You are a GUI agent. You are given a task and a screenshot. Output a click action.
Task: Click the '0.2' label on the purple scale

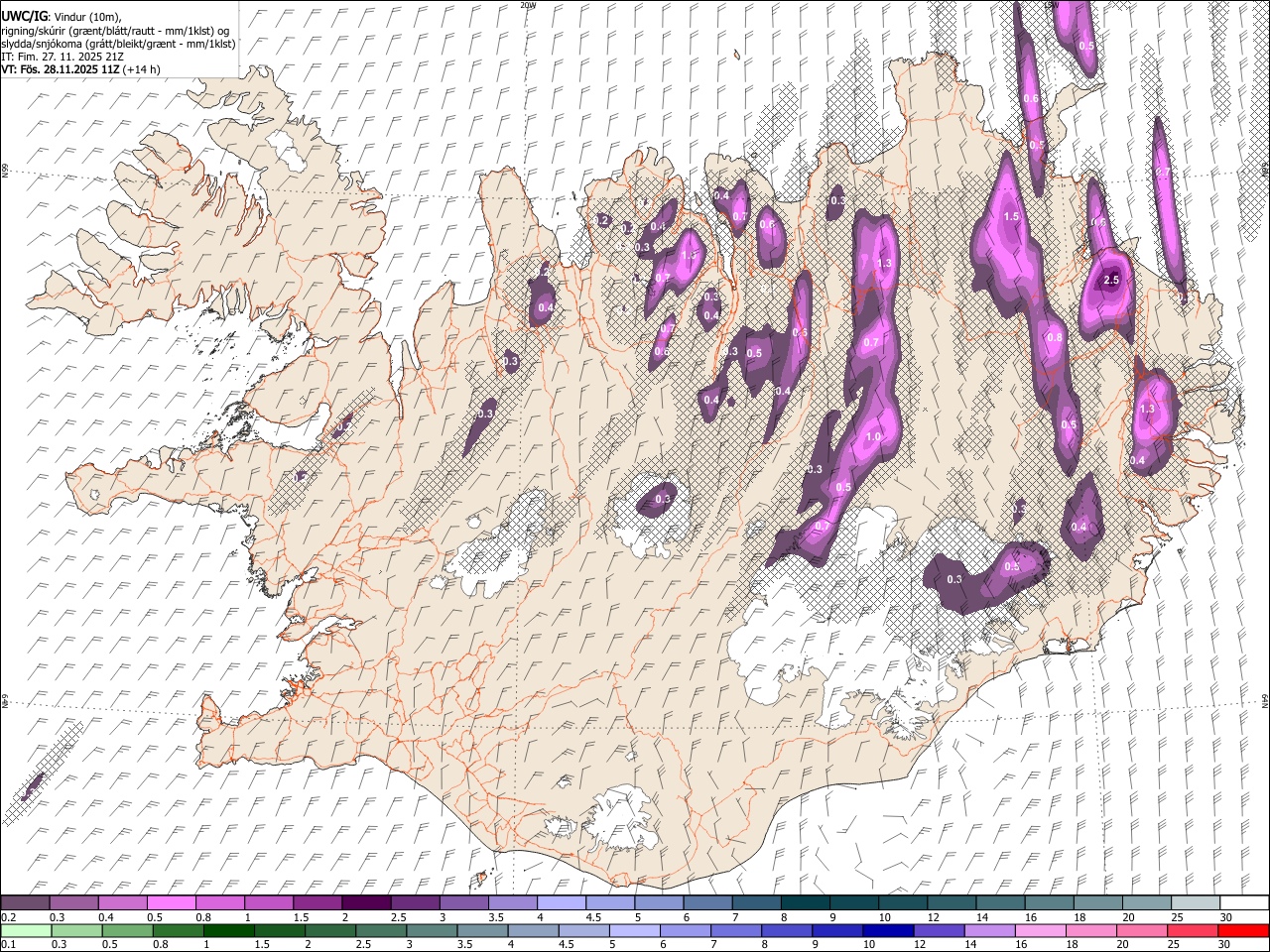[8, 917]
